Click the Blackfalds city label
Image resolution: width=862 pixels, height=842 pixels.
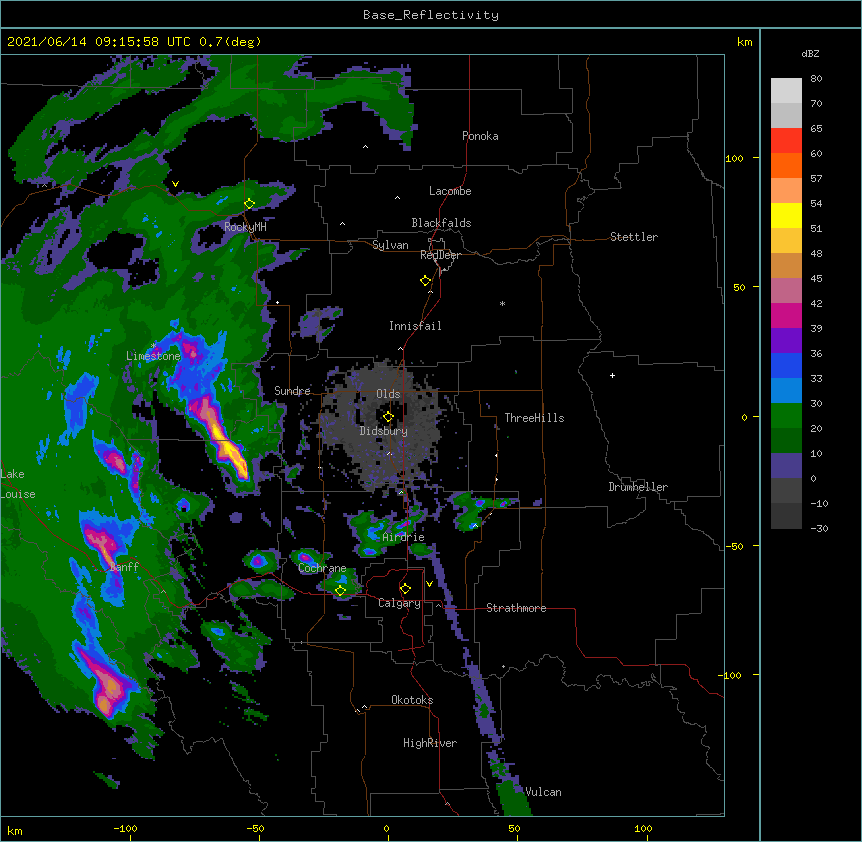tap(441, 223)
